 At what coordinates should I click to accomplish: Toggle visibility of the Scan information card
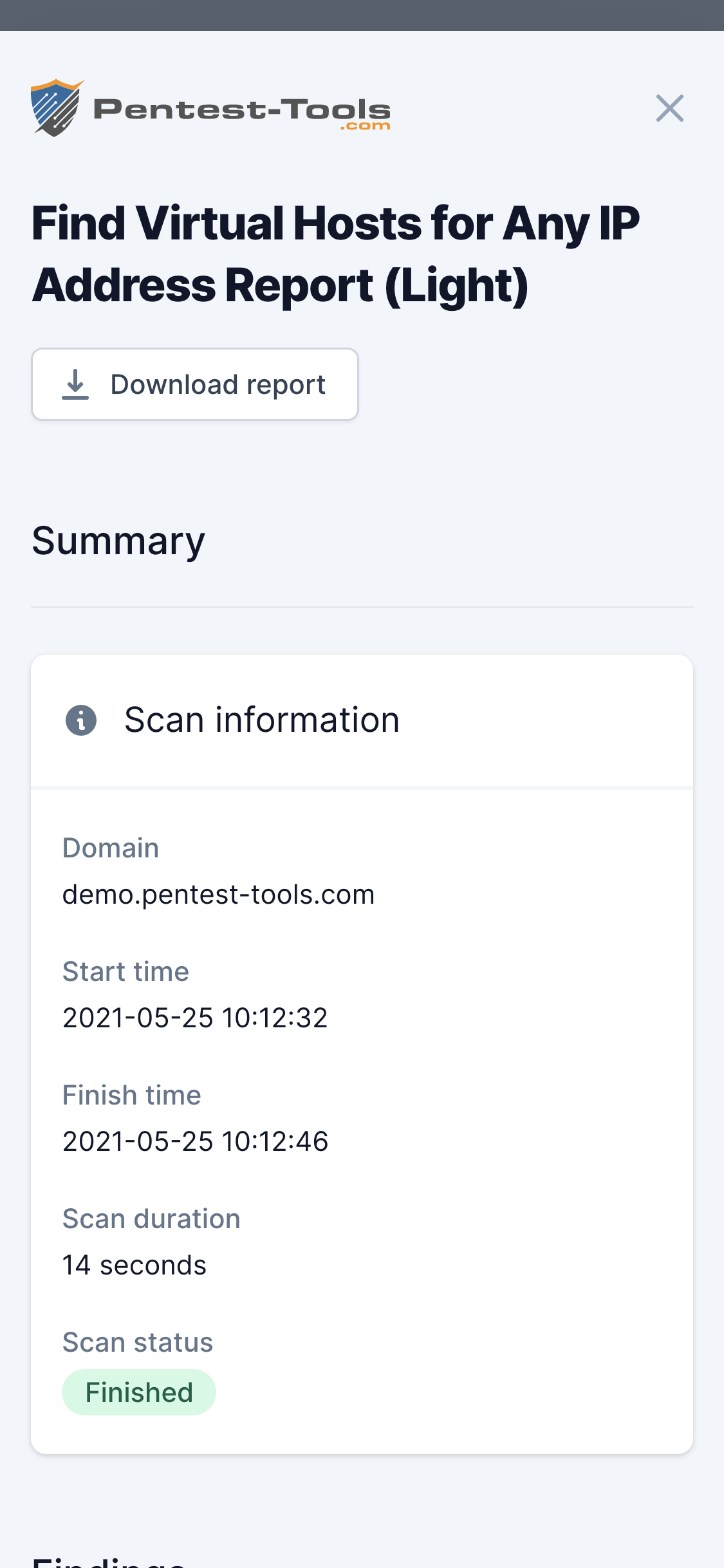click(x=261, y=719)
